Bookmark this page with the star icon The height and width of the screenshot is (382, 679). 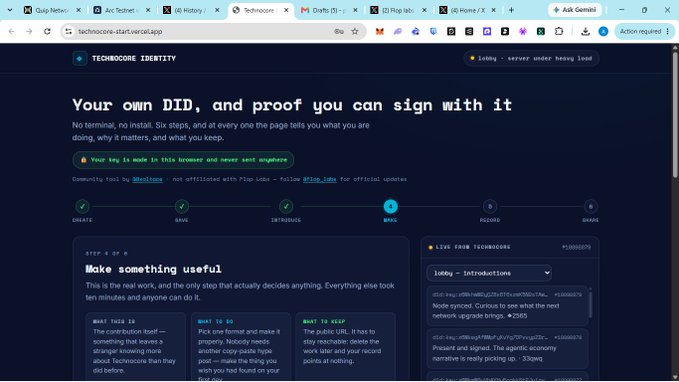pos(355,31)
